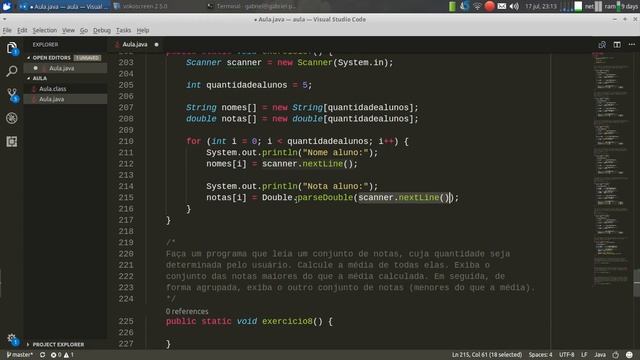
Task: Open the Selection menu
Action: point(44,30)
